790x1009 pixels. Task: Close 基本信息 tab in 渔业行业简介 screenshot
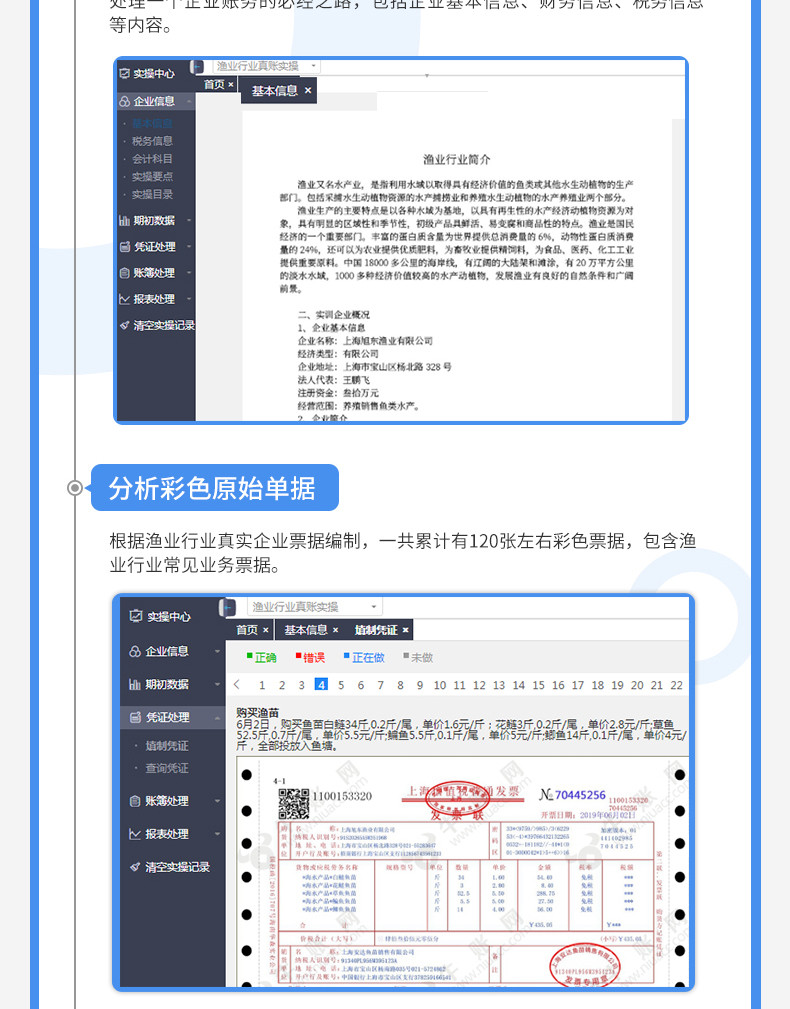[x=308, y=90]
